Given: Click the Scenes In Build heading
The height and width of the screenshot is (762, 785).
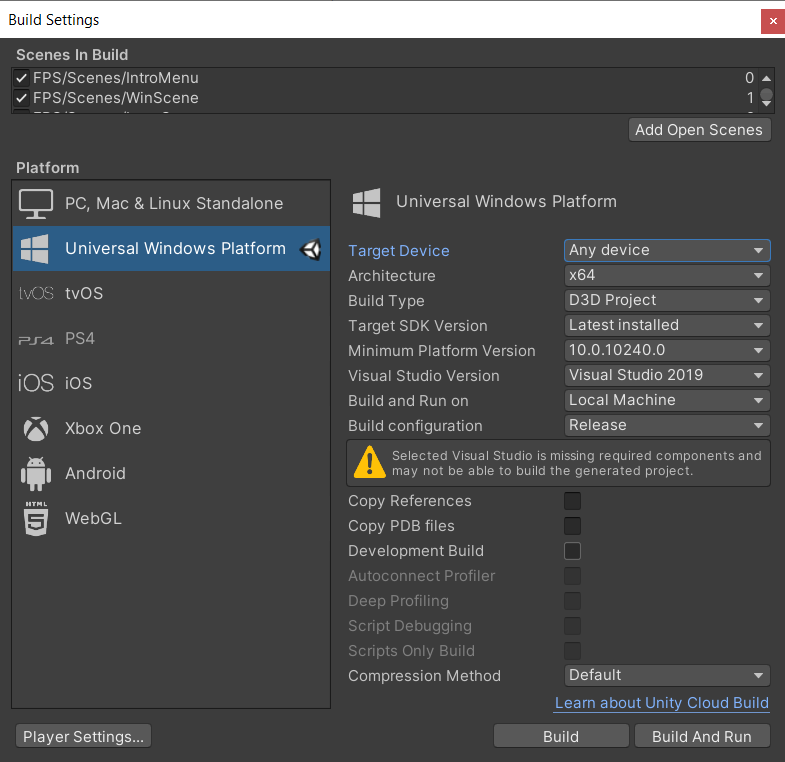Looking at the screenshot, I should (x=72, y=55).
